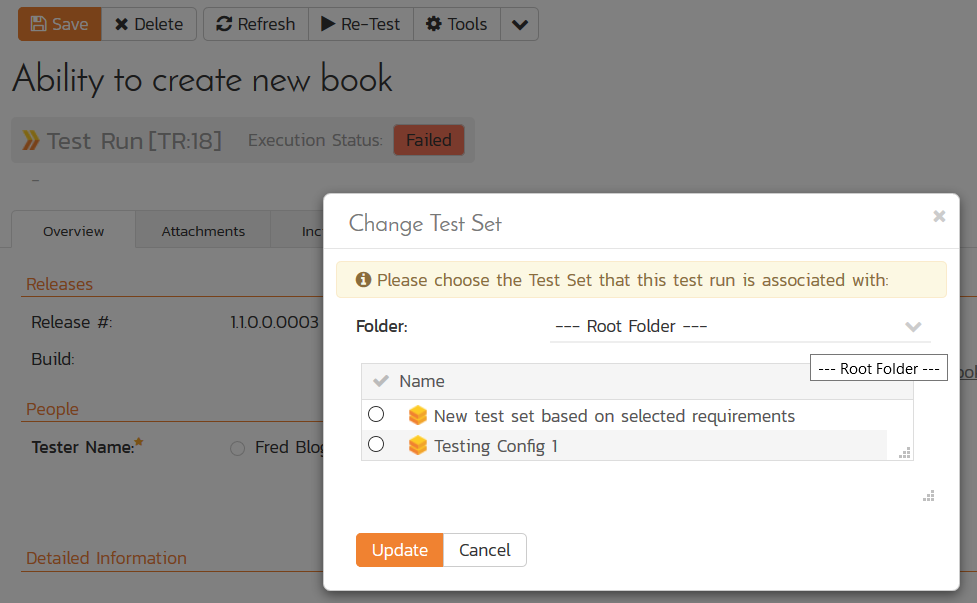Click the Refresh circular arrow icon

pyautogui.click(x=224, y=24)
